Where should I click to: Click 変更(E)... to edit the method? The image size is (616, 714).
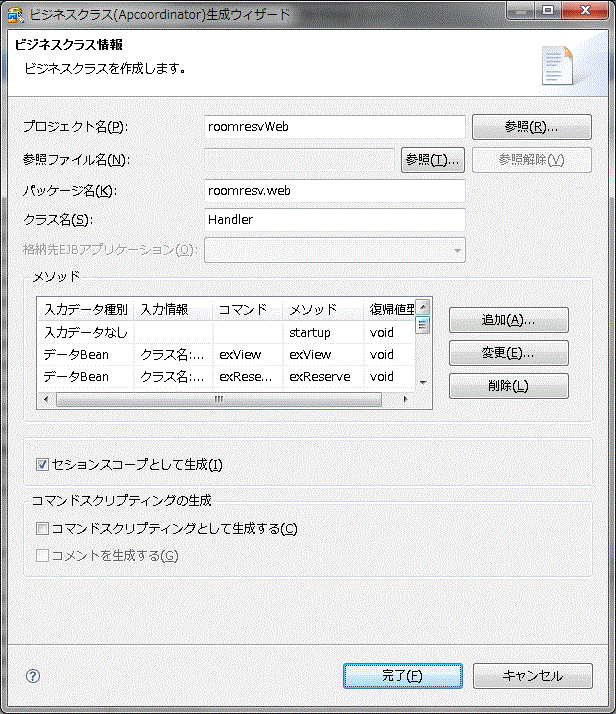point(509,353)
